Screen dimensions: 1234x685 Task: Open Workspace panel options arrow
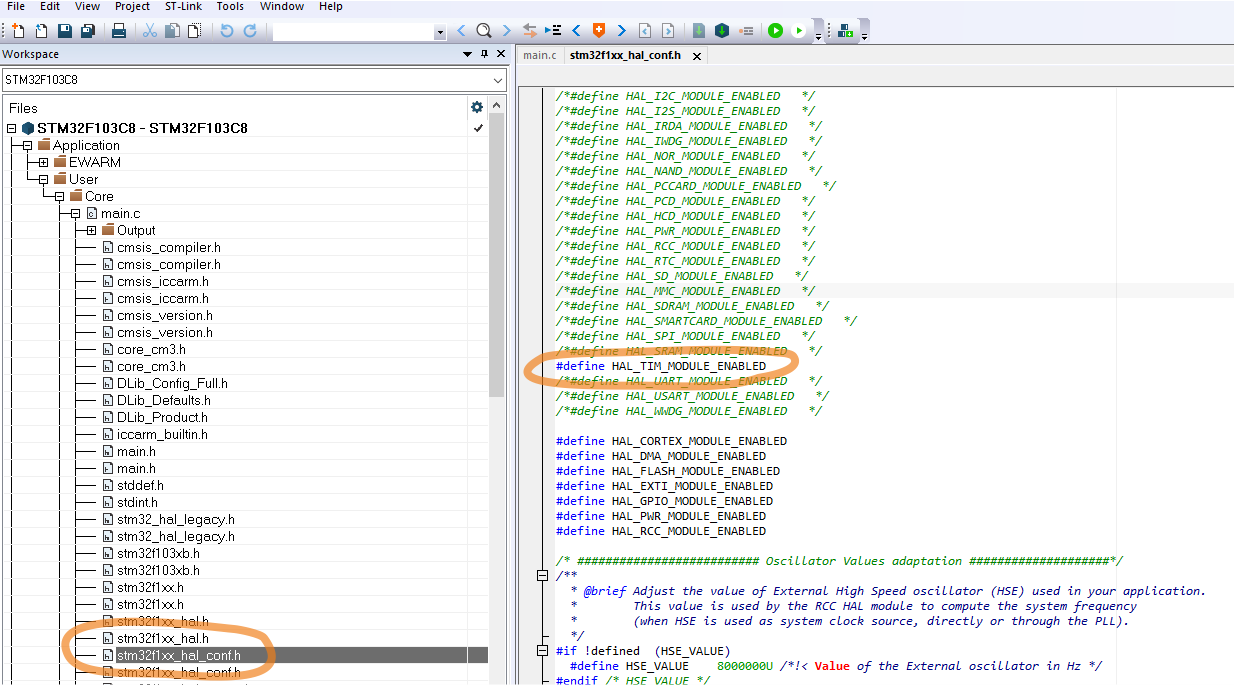[467, 54]
